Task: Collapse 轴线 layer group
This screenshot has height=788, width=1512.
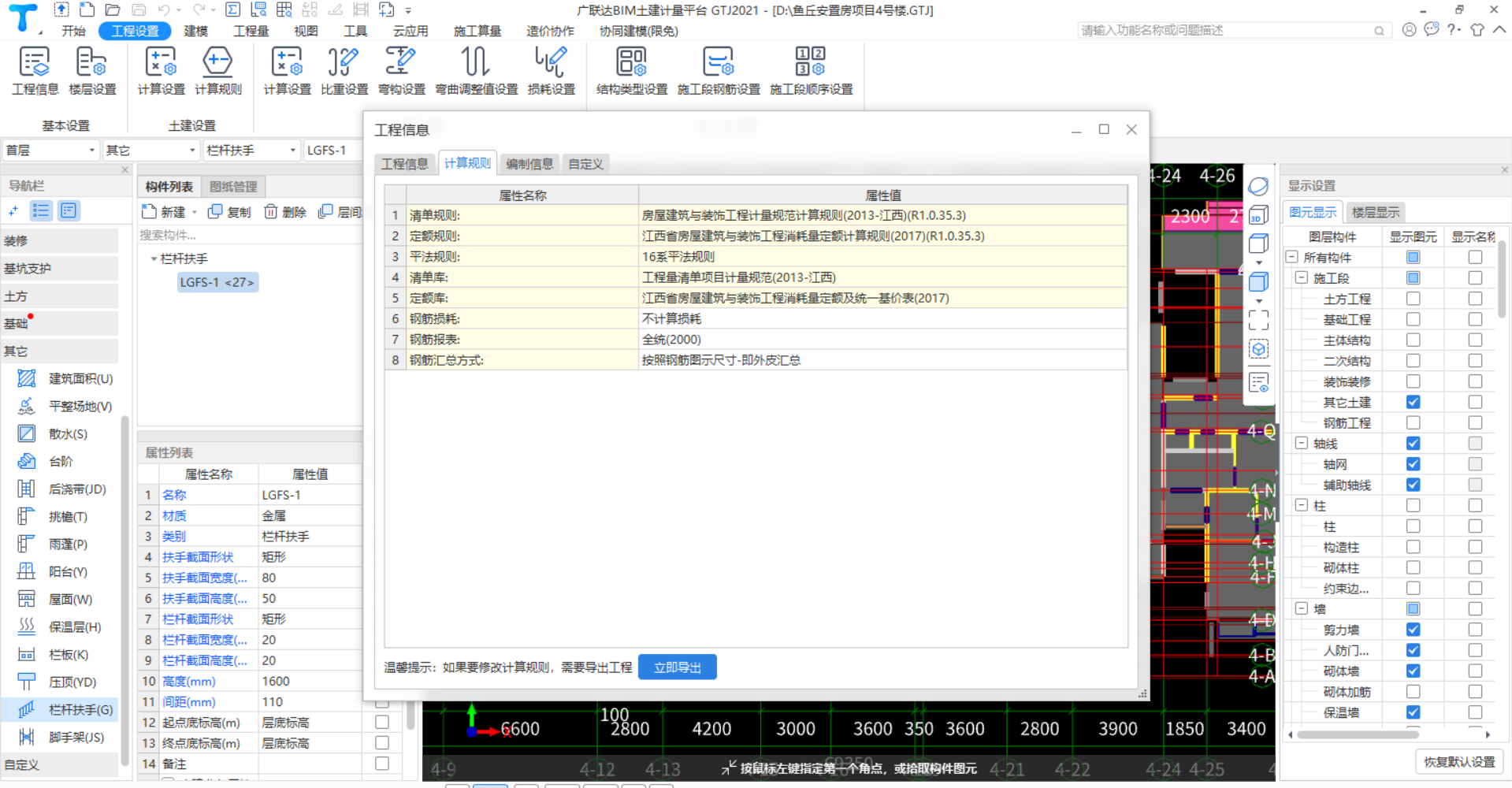Action: coord(1302,444)
